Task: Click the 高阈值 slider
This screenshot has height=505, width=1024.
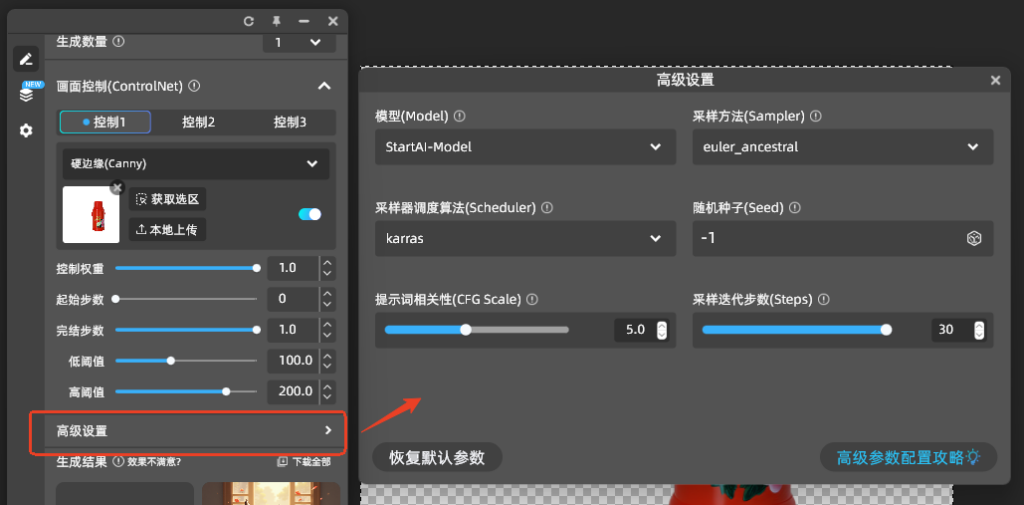Action: (x=186, y=392)
